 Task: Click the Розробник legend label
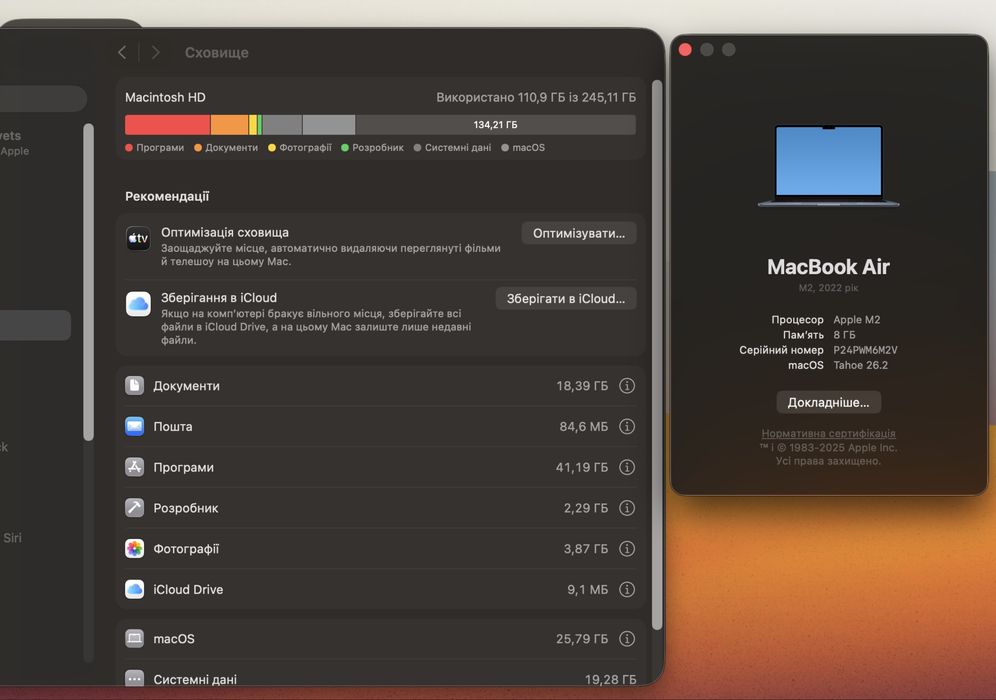click(x=378, y=147)
